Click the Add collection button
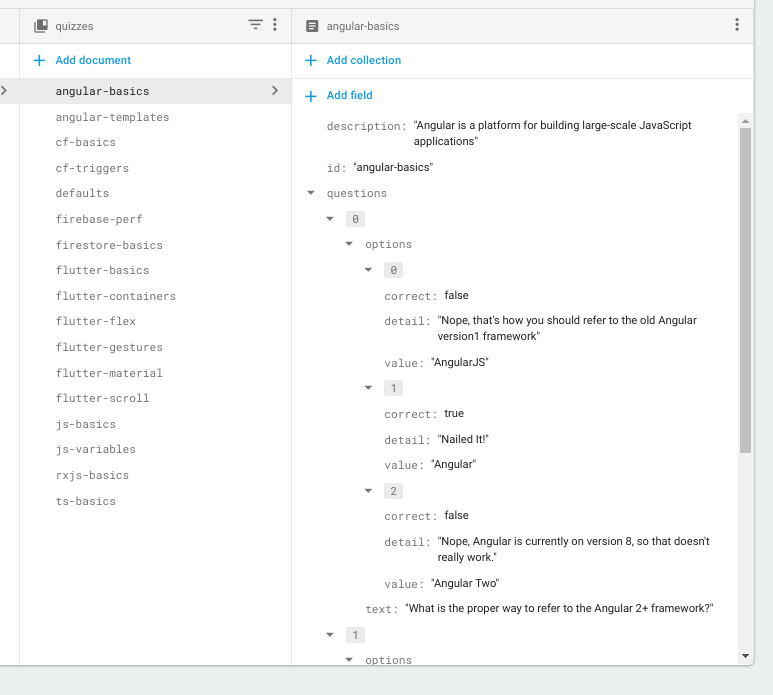Image resolution: width=773 pixels, height=695 pixels. tap(363, 60)
